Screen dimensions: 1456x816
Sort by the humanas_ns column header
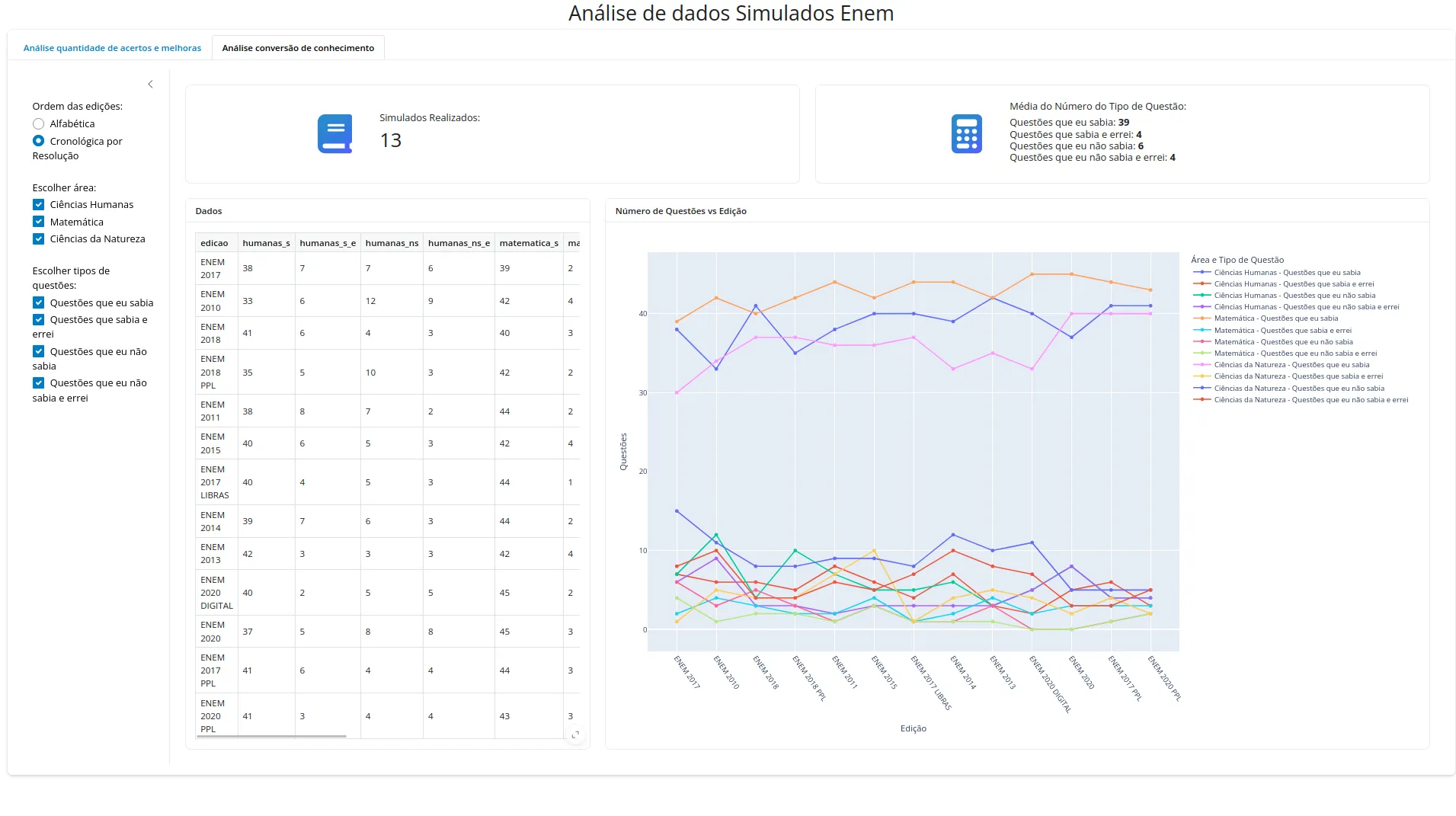tap(392, 243)
